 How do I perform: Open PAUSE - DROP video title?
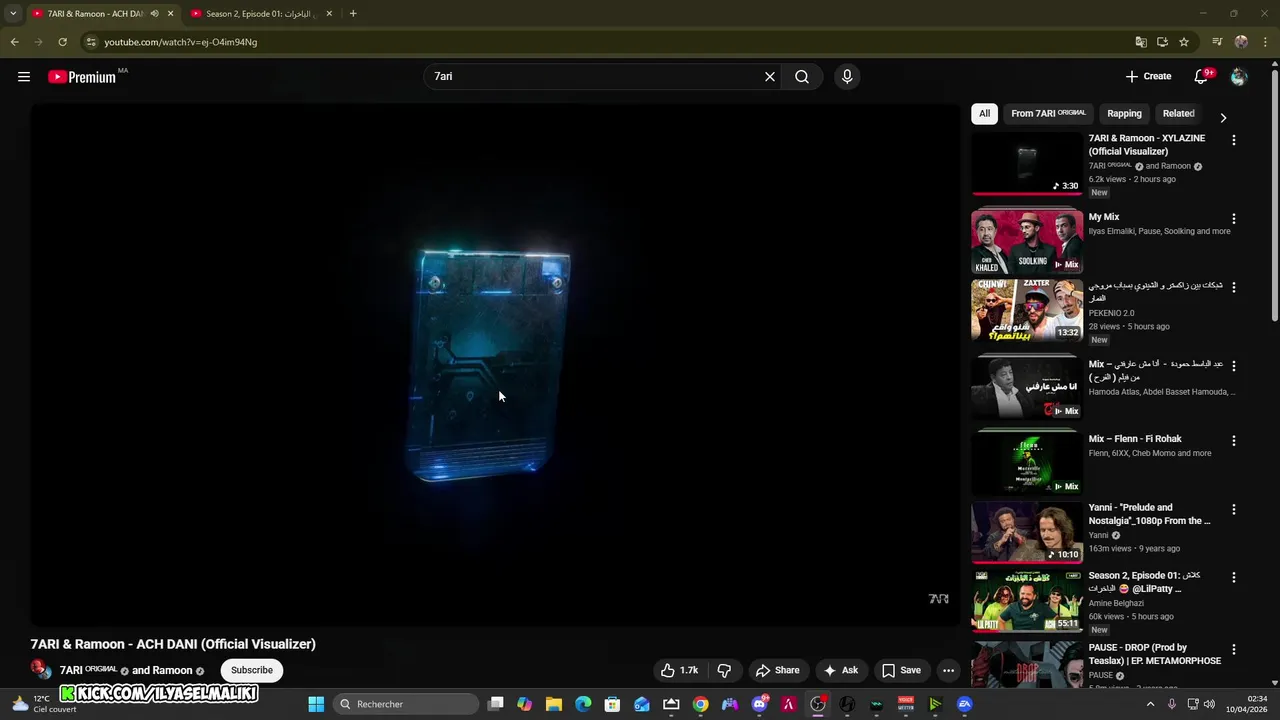pos(1155,654)
